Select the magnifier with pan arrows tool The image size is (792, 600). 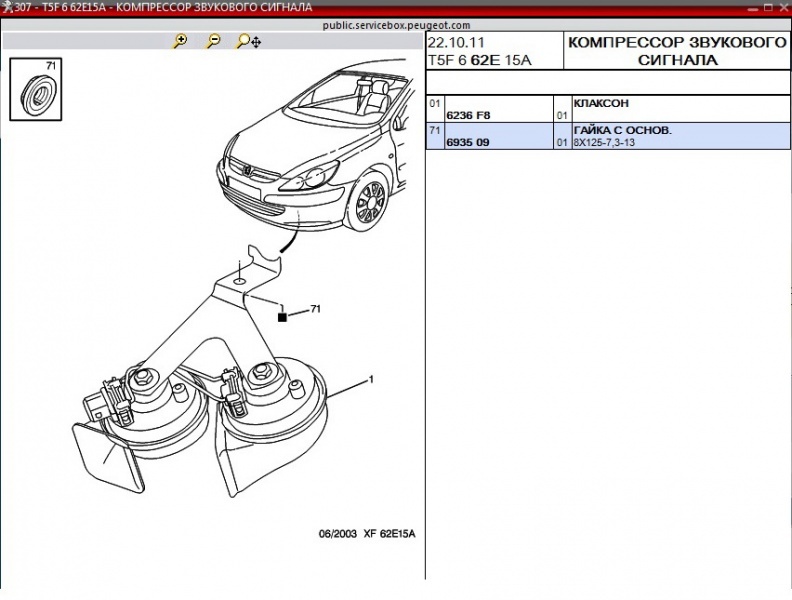[248, 42]
